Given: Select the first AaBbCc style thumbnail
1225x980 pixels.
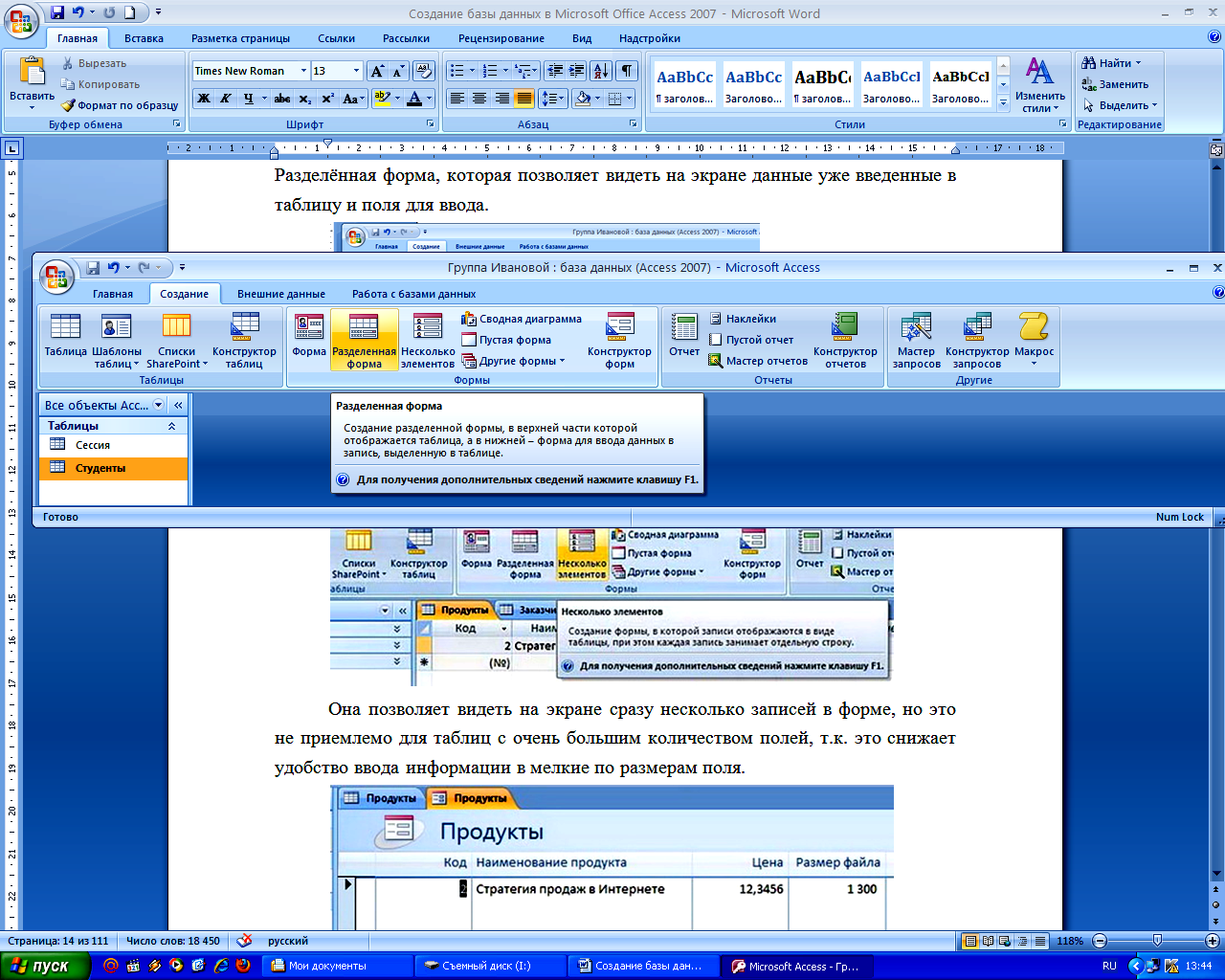Looking at the screenshot, I should (684, 83).
